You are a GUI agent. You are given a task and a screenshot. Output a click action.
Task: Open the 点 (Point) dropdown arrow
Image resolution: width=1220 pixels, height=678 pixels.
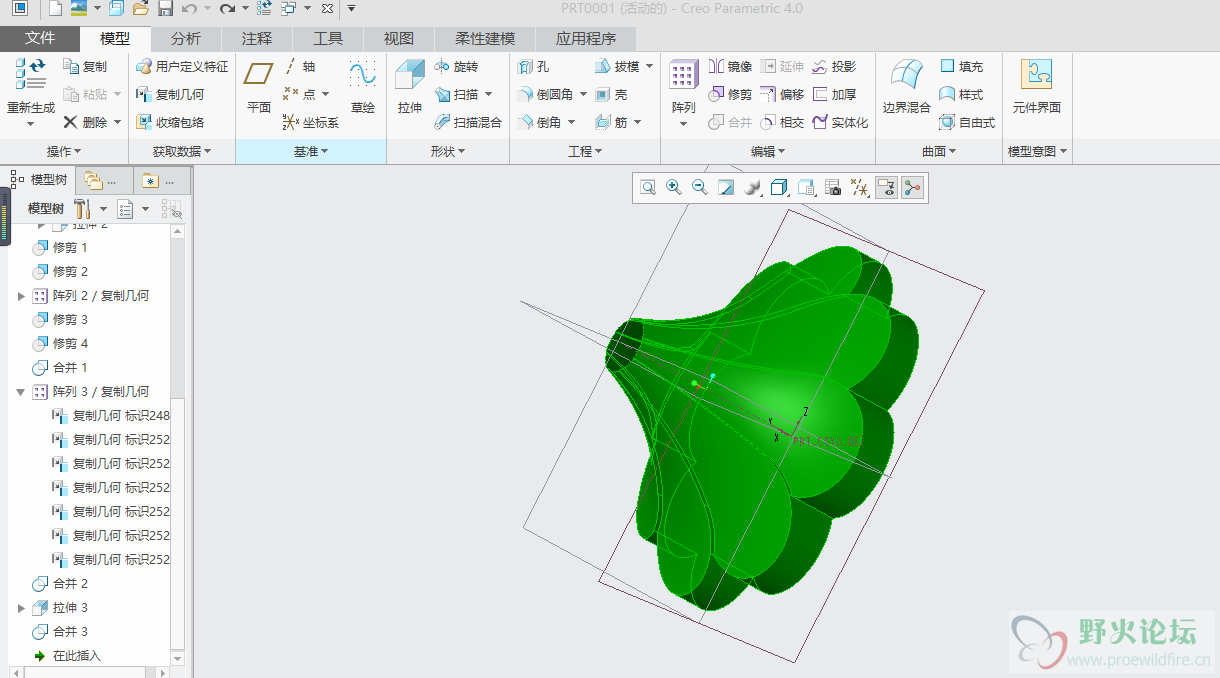click(x=324, y=94)
